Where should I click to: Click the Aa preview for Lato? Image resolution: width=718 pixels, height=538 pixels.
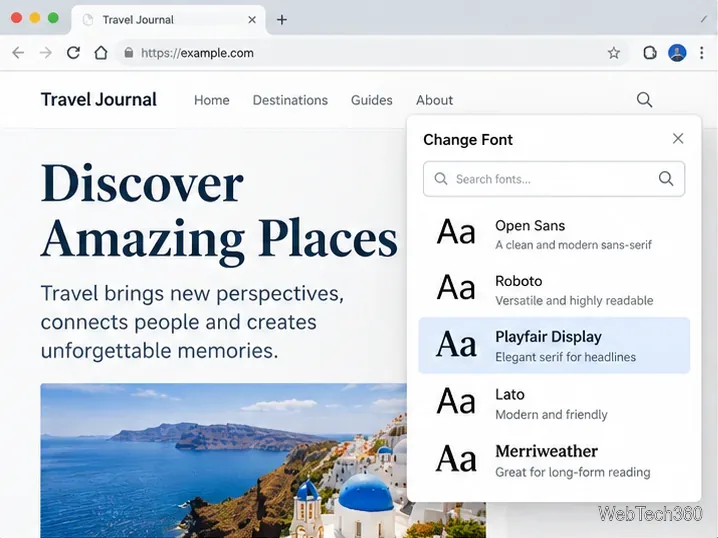[x=456, y=401]
